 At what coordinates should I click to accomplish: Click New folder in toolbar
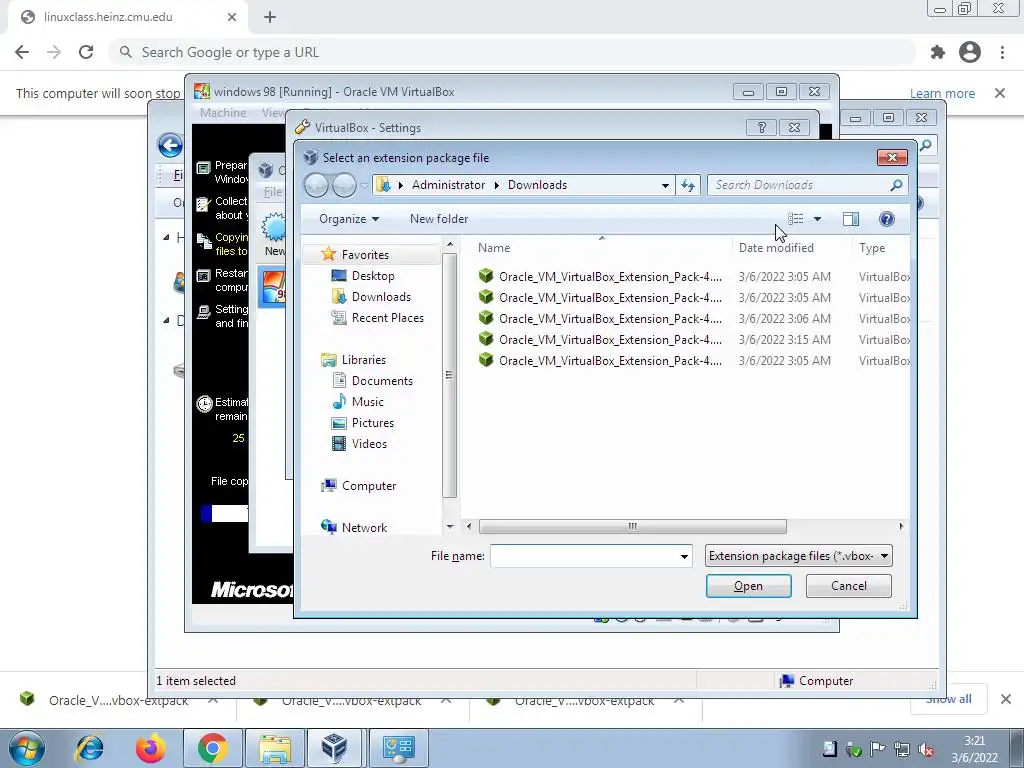pyautogui.click(x=439, y=219)
